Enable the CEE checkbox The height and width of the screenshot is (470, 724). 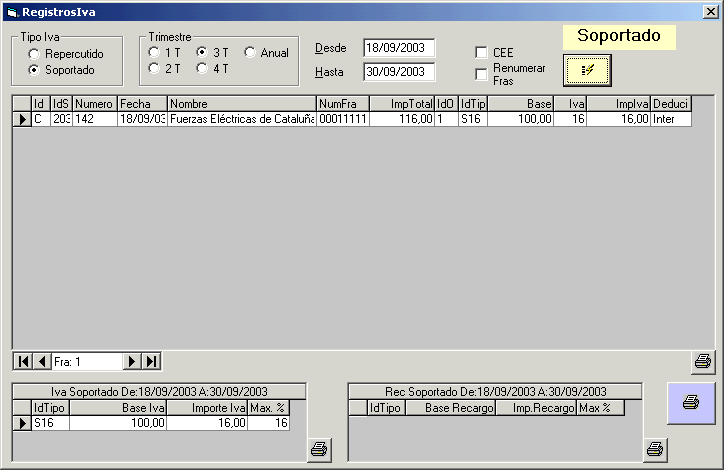(x=482, y=52)
